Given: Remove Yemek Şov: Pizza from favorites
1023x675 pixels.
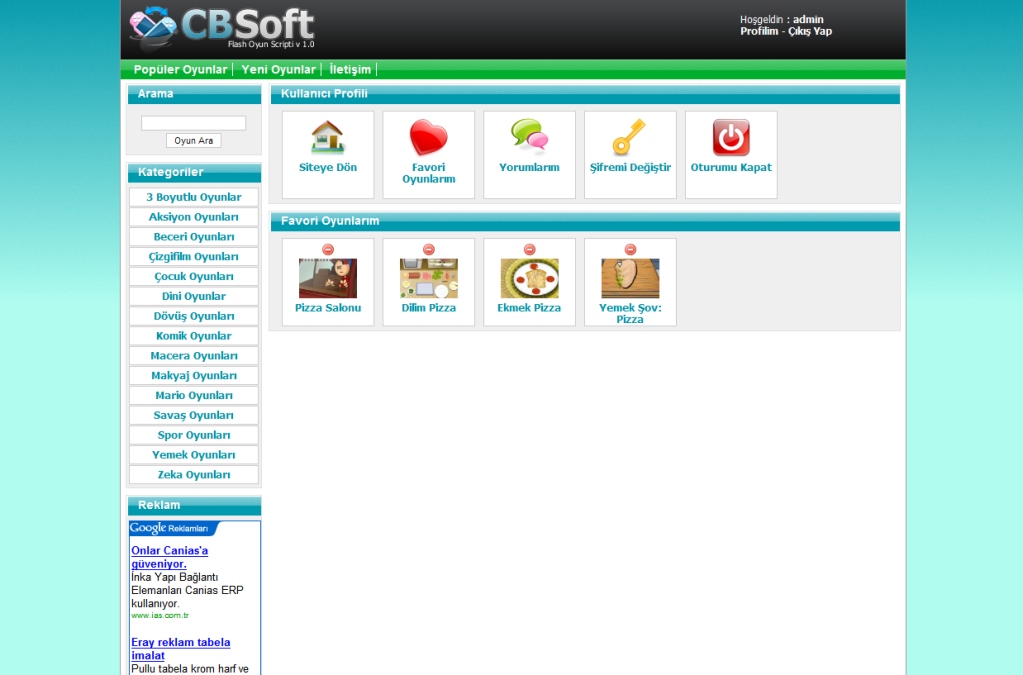Looking at the screenshot, I should (630, 249).
